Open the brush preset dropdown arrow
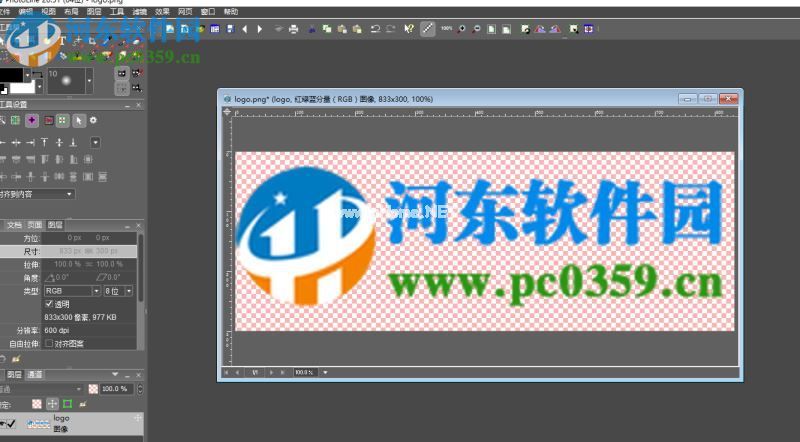 pyautogui.click(x=90, y=81)
